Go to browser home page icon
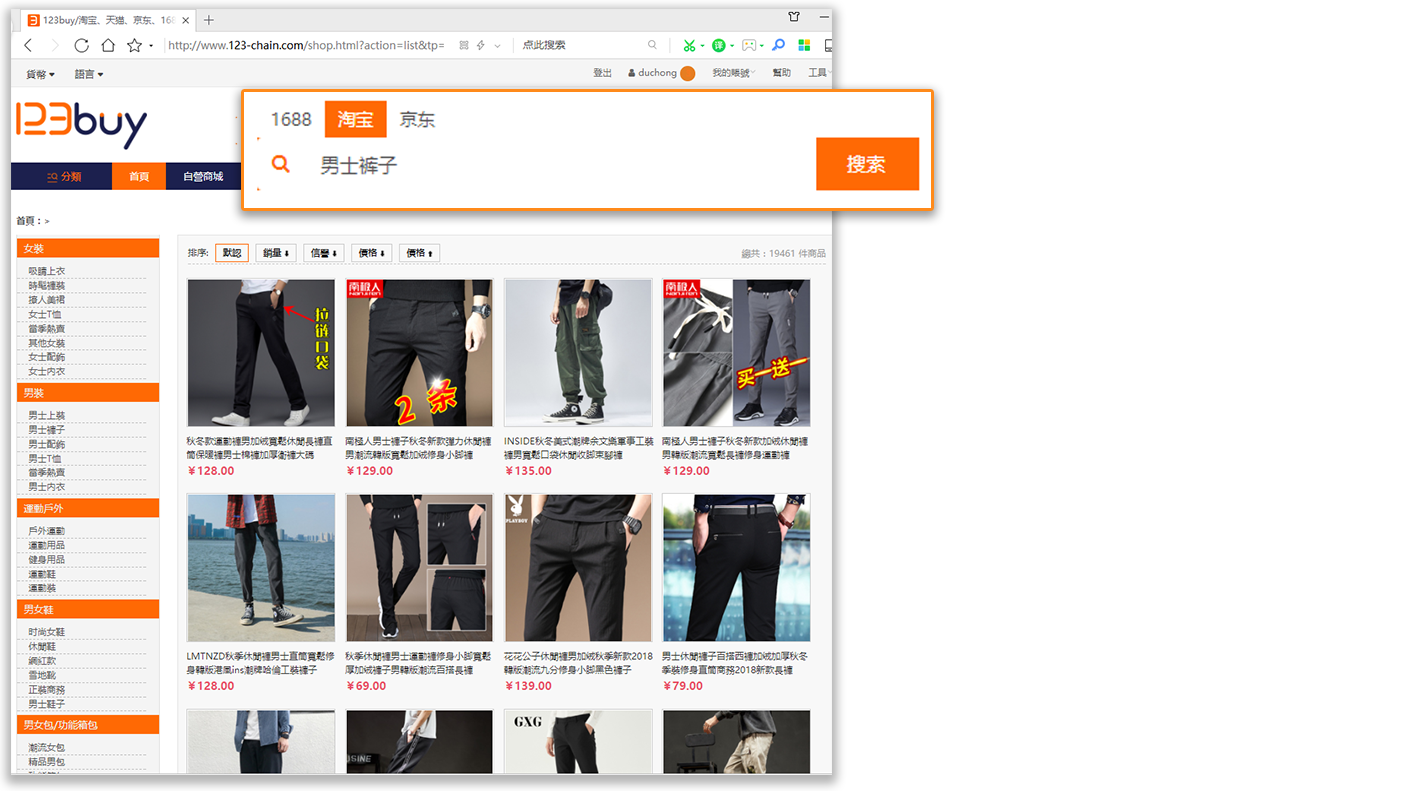The height and width of the screenshot is (791, 1408). [x=108, y=45]
